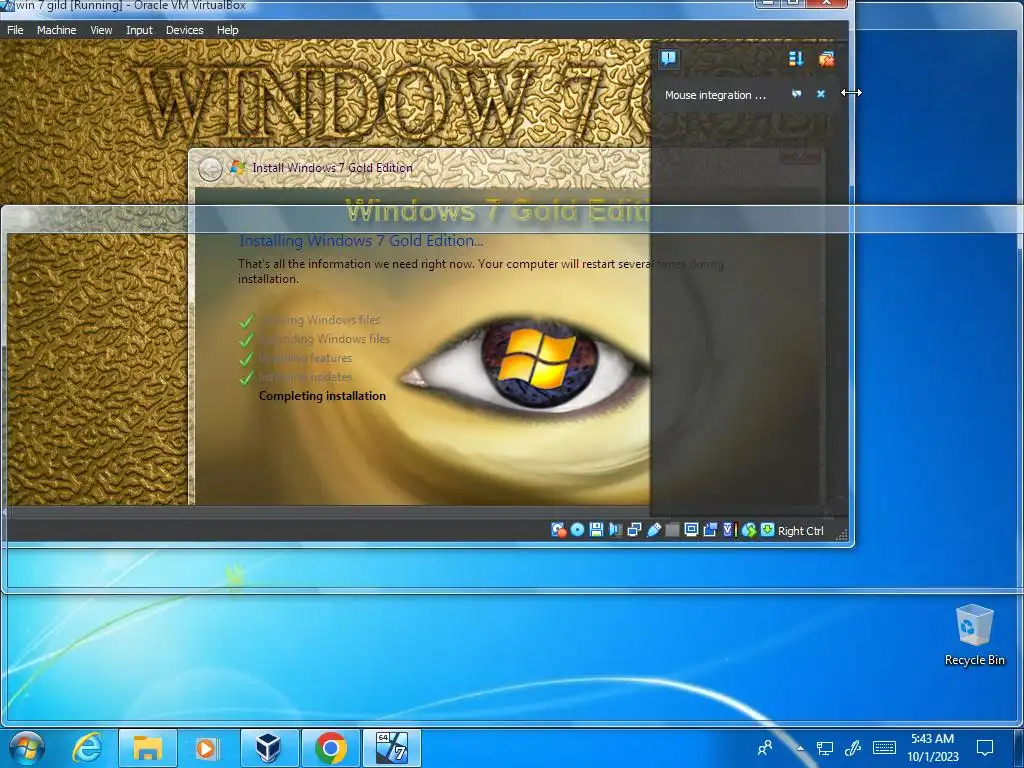The image size is (1024, 768).
Task: Open the Help menu
Action: point(227,30)
